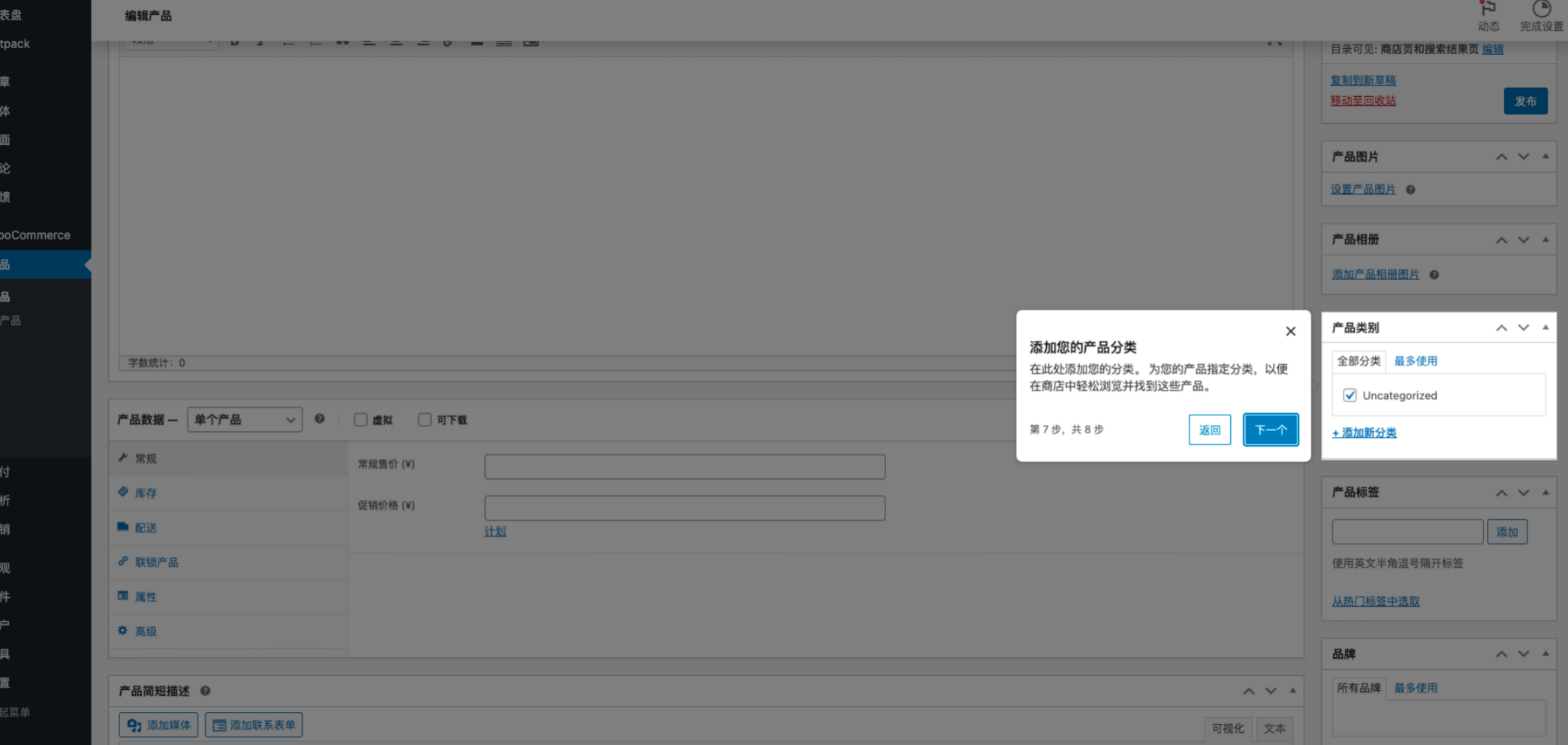Click the 添加媒体 media icon button
The width and height of the screenshot is (1568, 745).
(158, 725)
